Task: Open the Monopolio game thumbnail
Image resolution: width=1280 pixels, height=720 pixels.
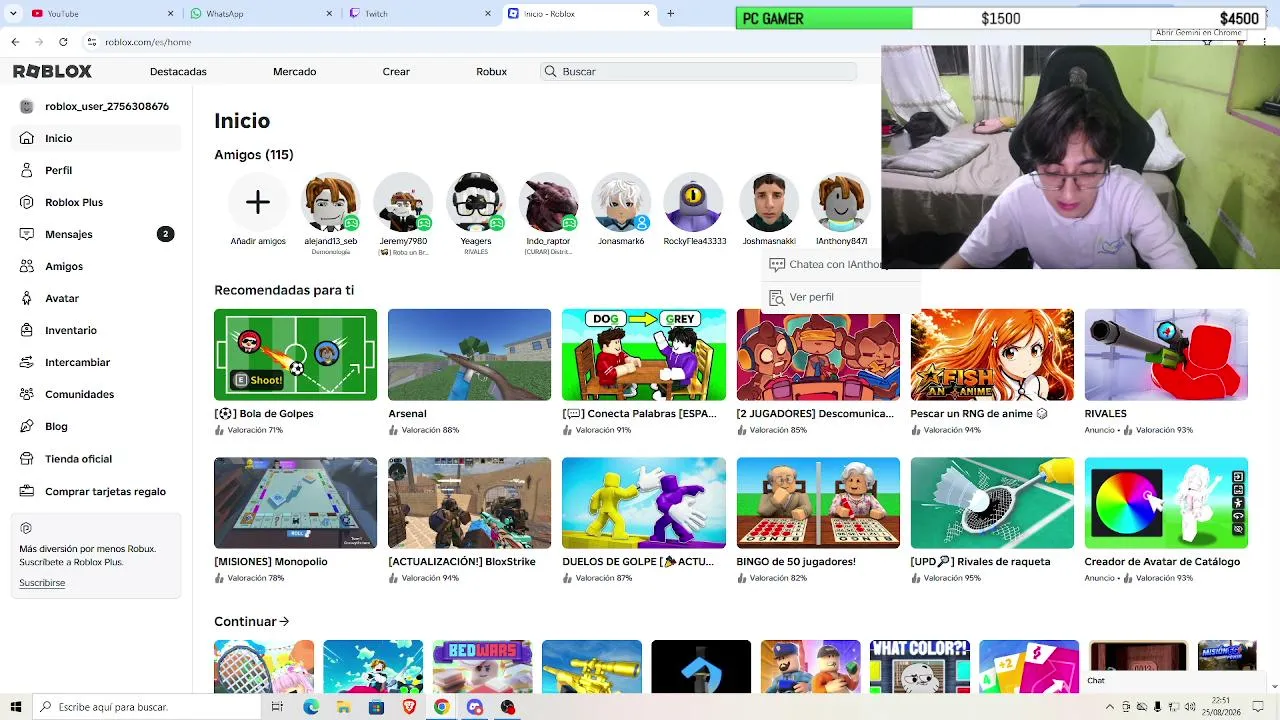Action: click(x=296, y=503)
